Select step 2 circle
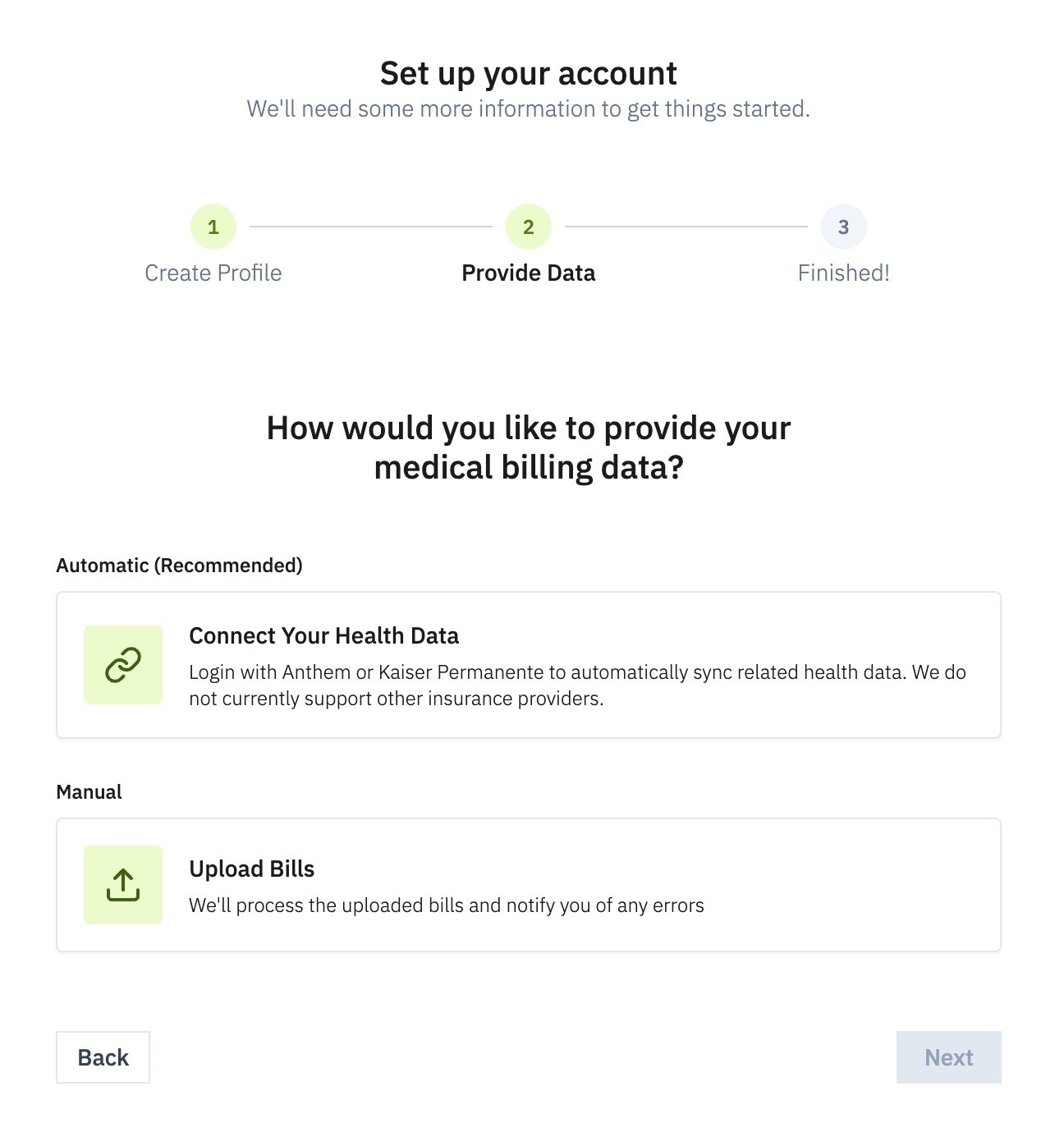The width and height of the screenshot is (1064, 1146). pos(529,227)
